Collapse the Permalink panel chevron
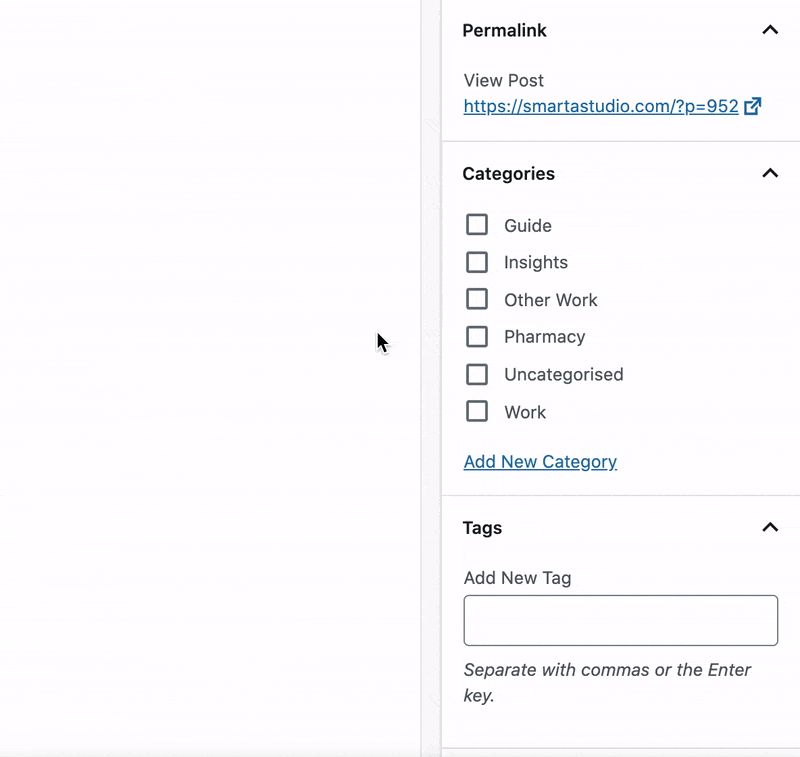Viewport: 800px width, 757px height. tap(770, 30)
